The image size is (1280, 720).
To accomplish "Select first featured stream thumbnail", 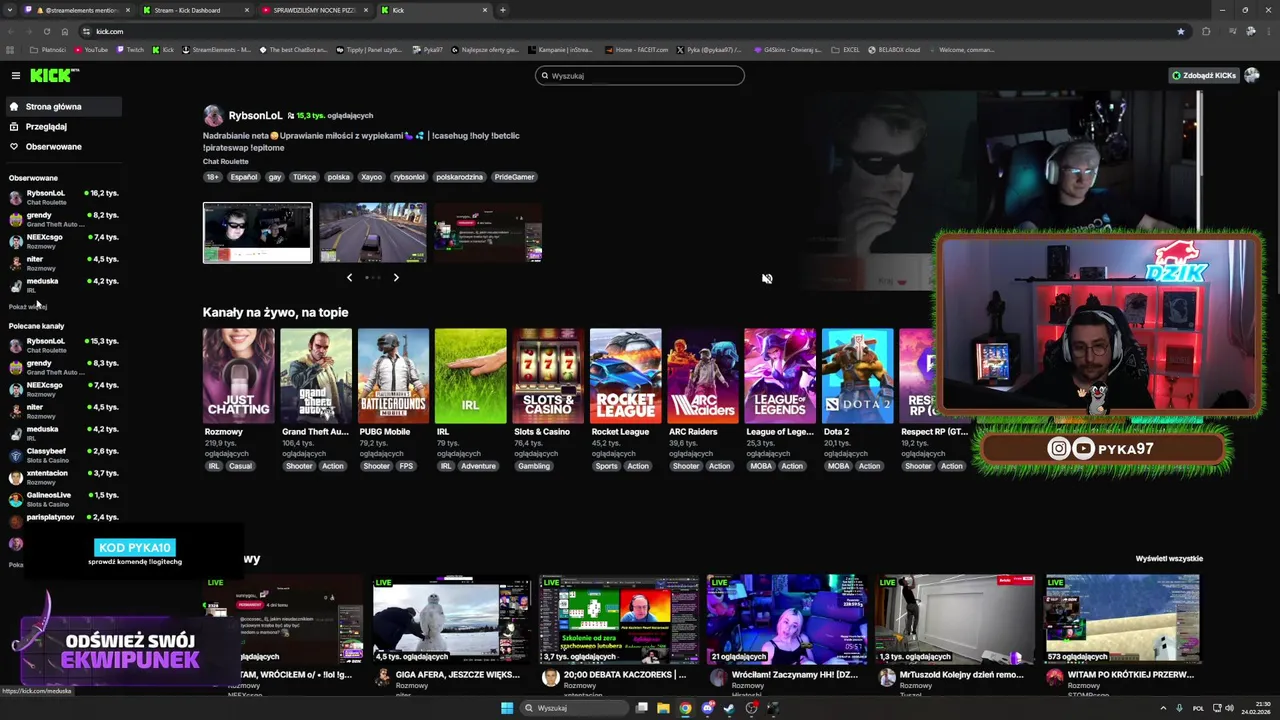I will click(x=257, y=233).
